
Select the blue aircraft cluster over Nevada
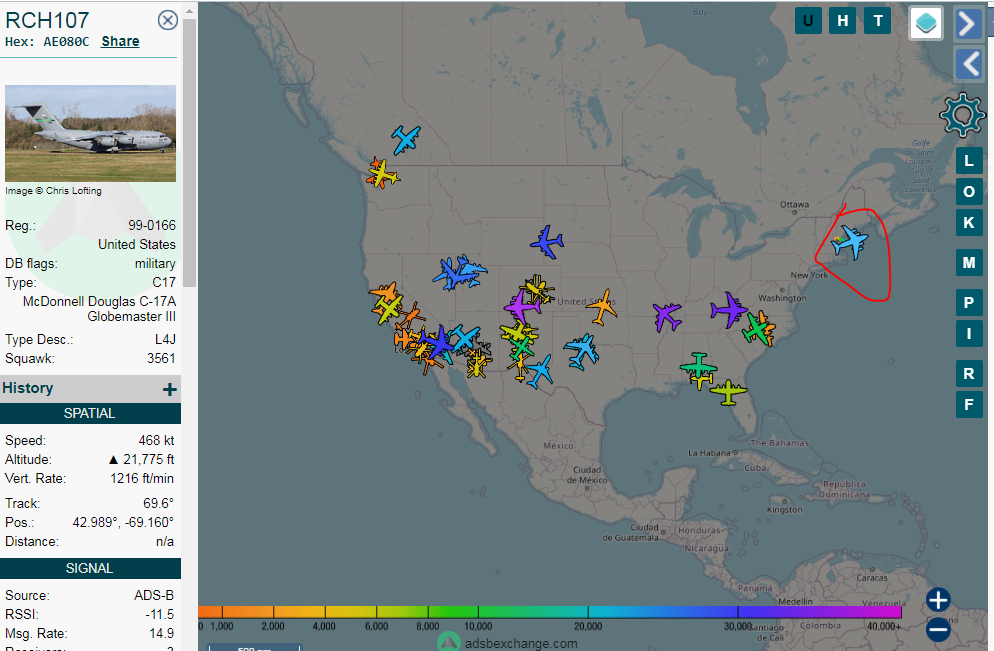460,273
